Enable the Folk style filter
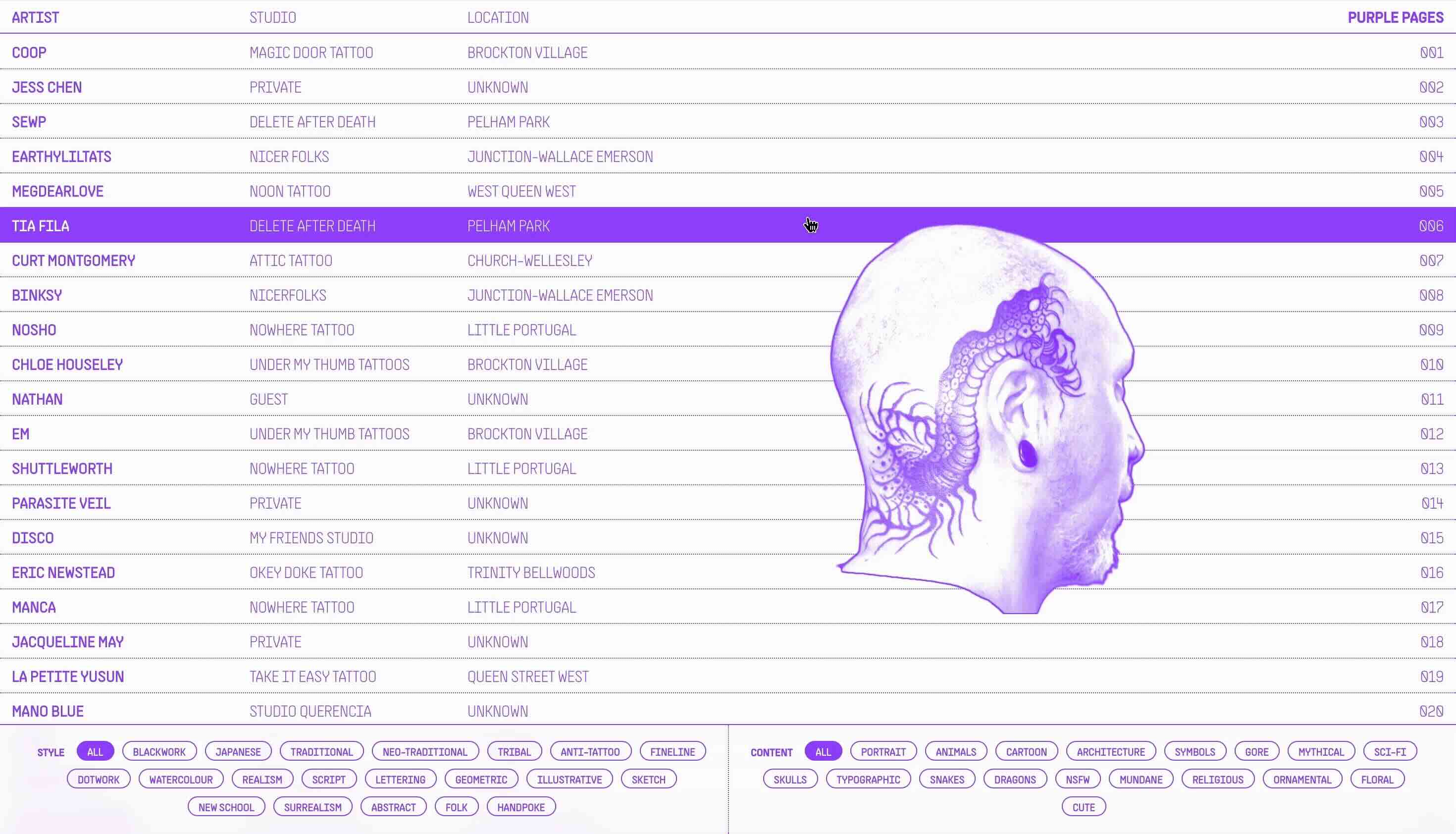The height and width of the screenshot is (834, 1456). (x=457, y=807)
